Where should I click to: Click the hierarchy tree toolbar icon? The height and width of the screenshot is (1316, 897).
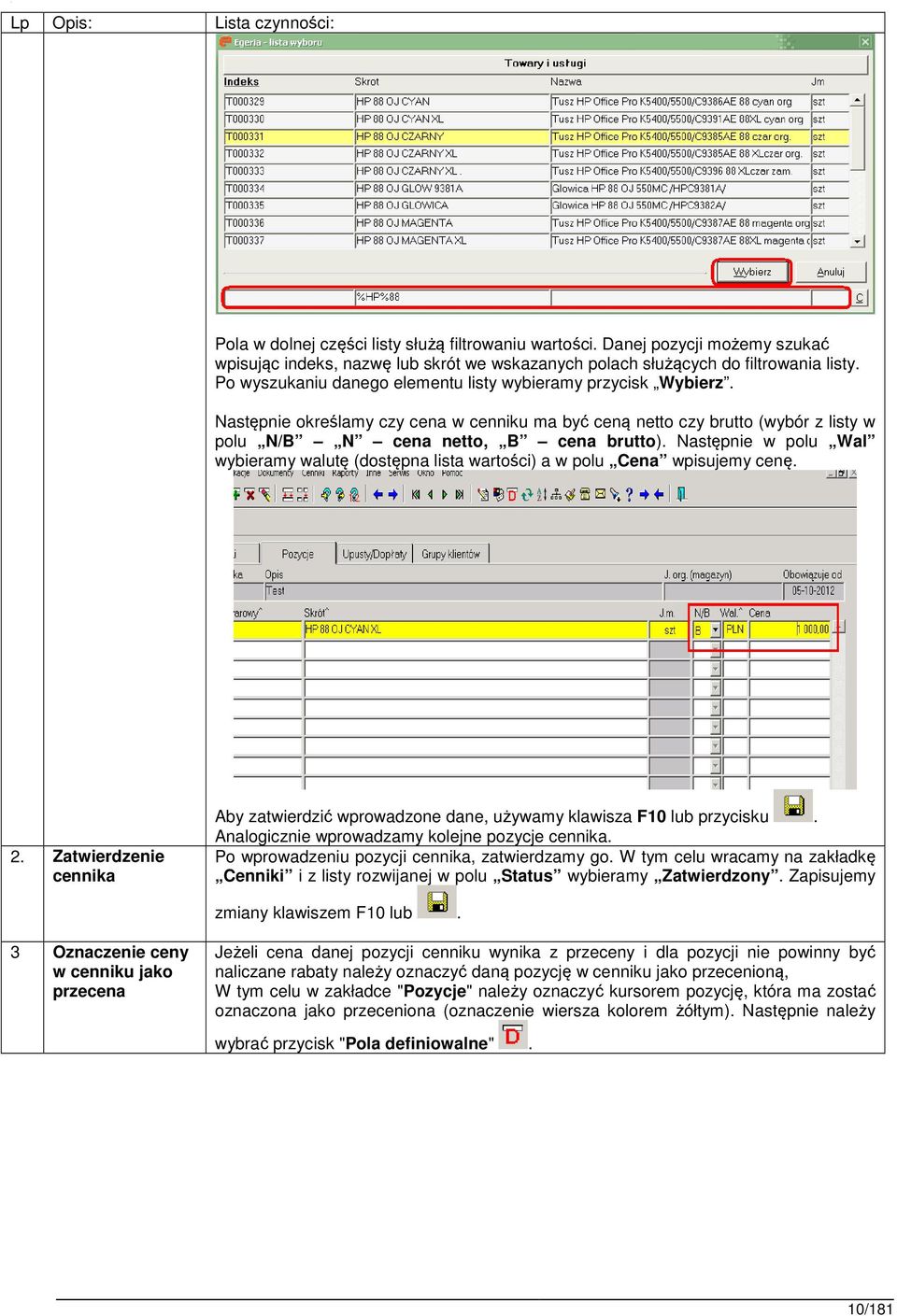(x=556, y=495)
